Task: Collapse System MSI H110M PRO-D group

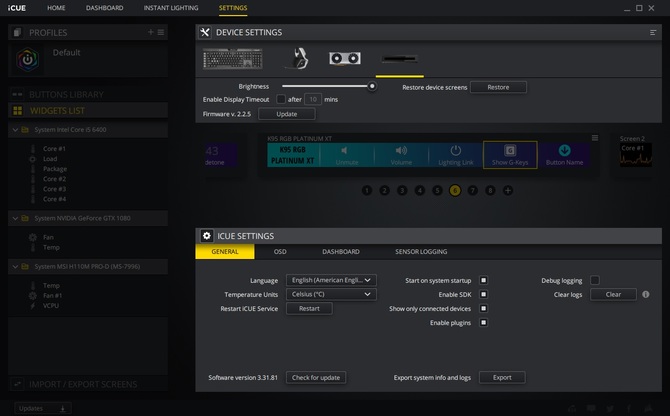Action: click(x=15, y=267)
